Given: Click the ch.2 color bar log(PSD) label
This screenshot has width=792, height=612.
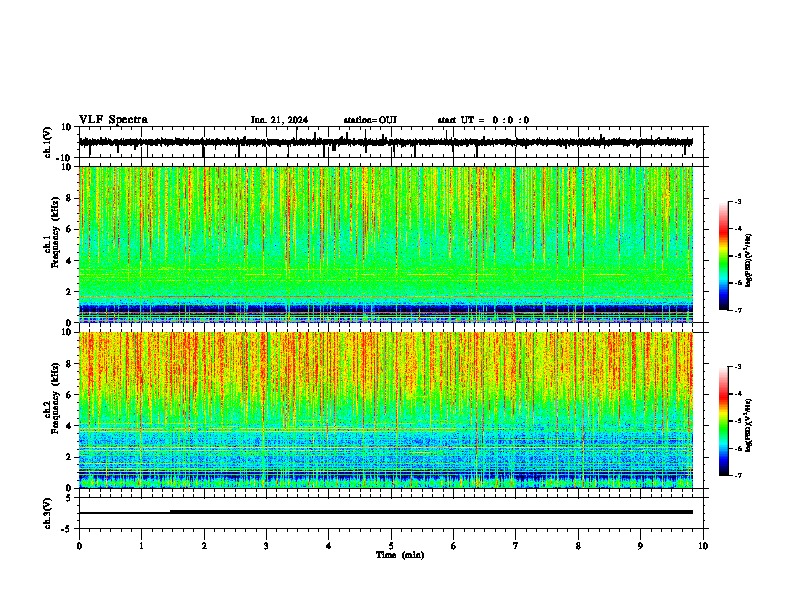Looking at the screenshot, I should point(748,425).
